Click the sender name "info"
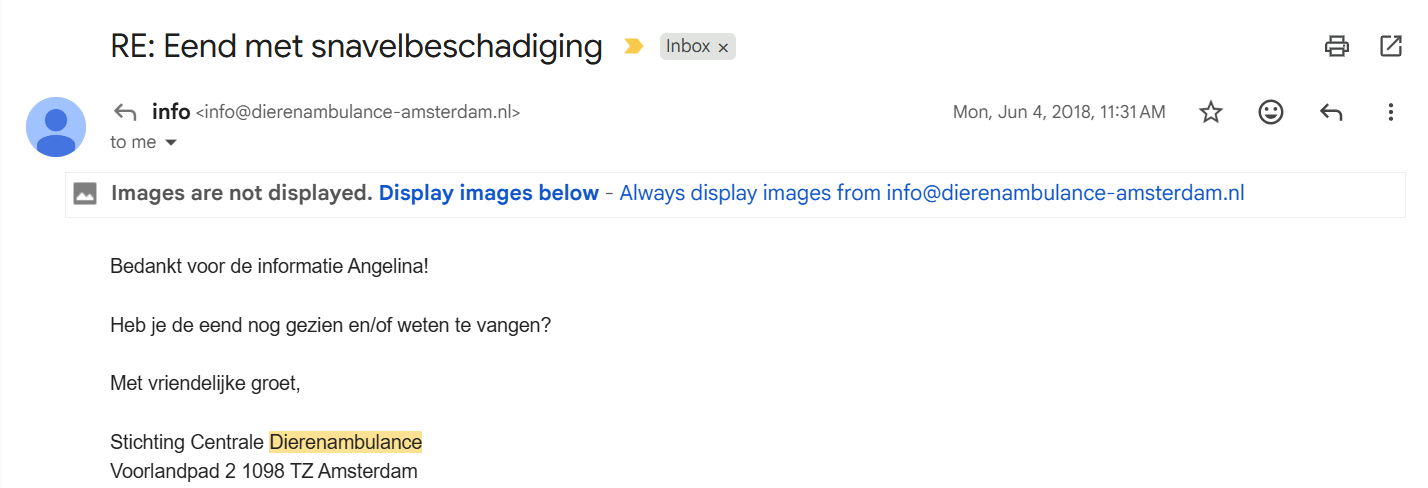Image resolution: width=1428 pixels, height=488 pixels. click(171, 111)
